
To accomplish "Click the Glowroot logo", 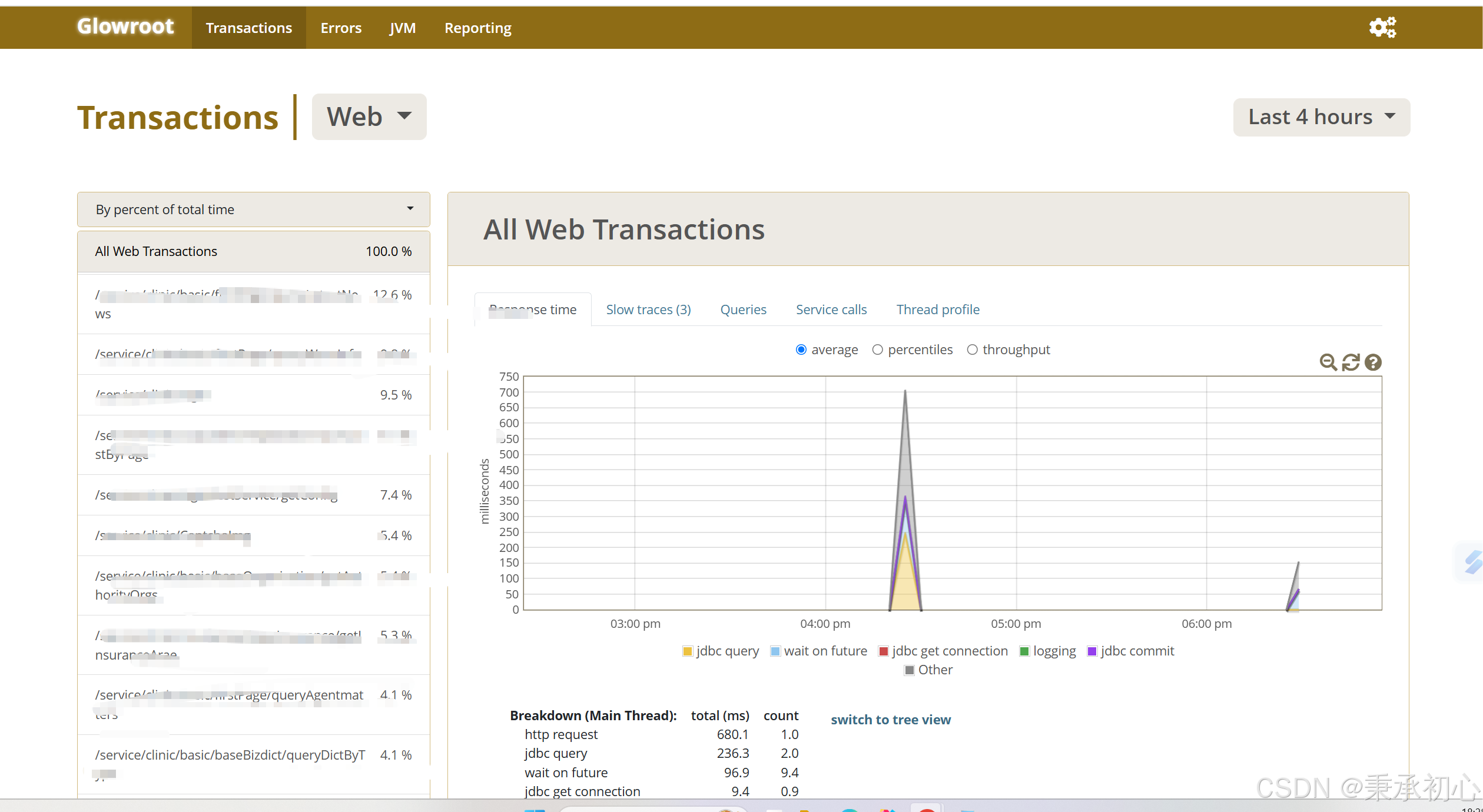I will point(125,26).
